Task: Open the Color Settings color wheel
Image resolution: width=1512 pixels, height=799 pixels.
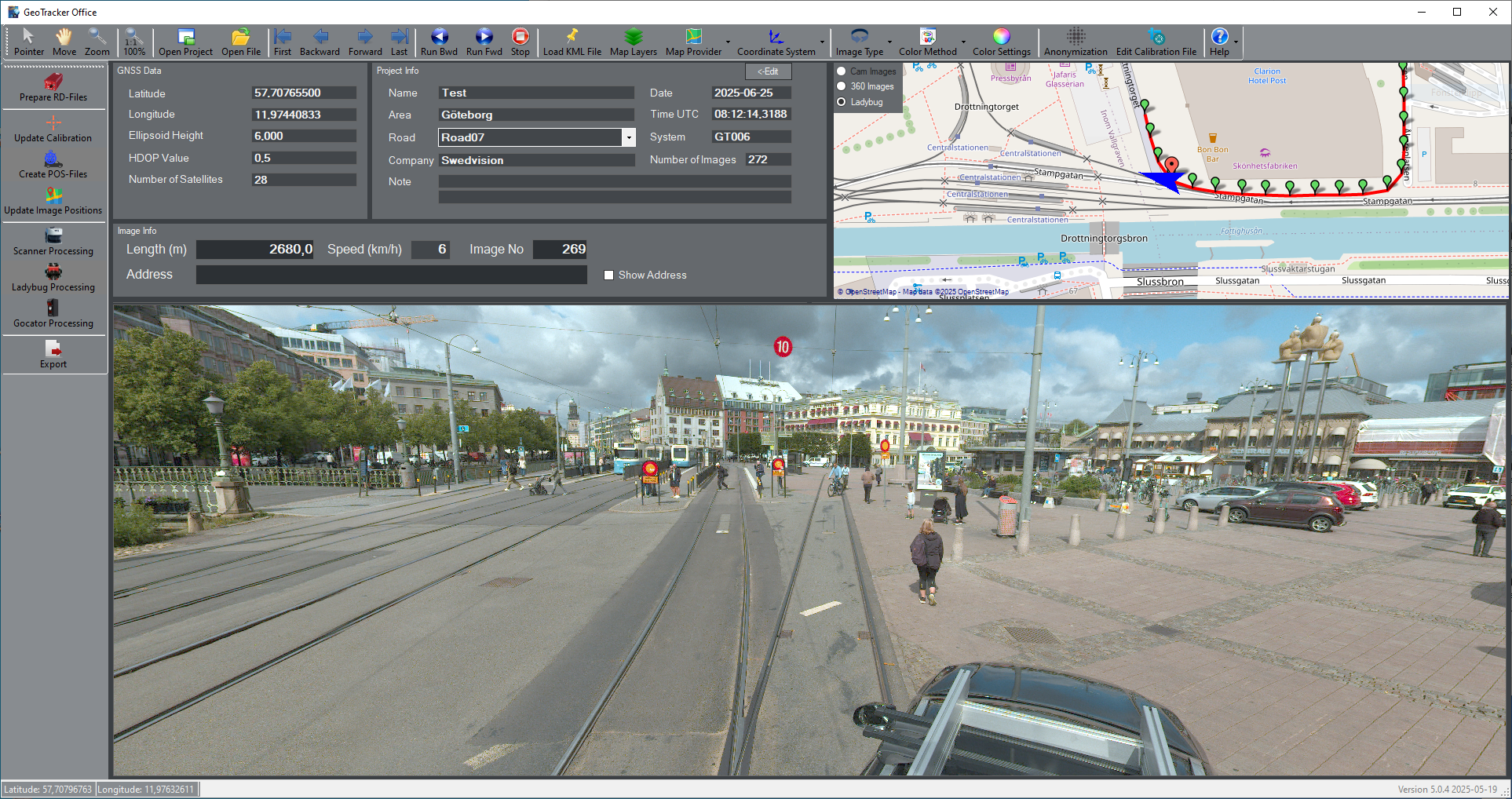Action: tap(1002, 36)
